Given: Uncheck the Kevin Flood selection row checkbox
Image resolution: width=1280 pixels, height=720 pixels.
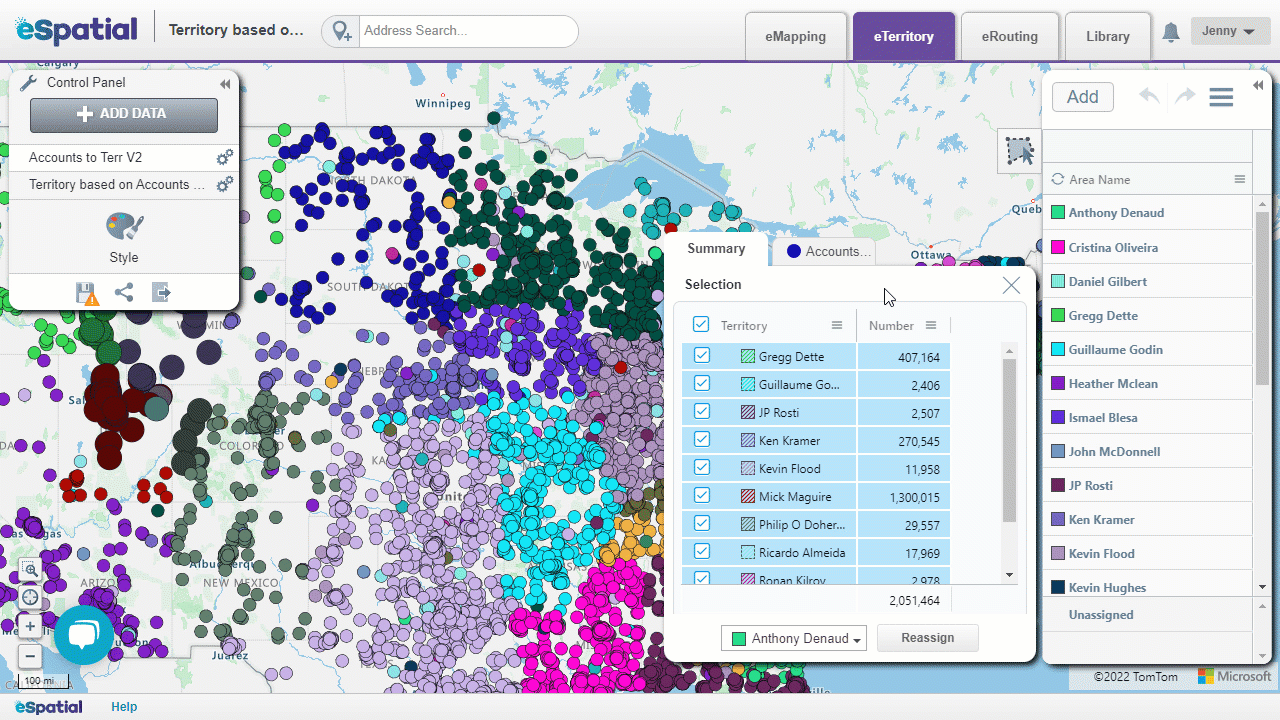Looking at the screenshot, I should point(701,468).
